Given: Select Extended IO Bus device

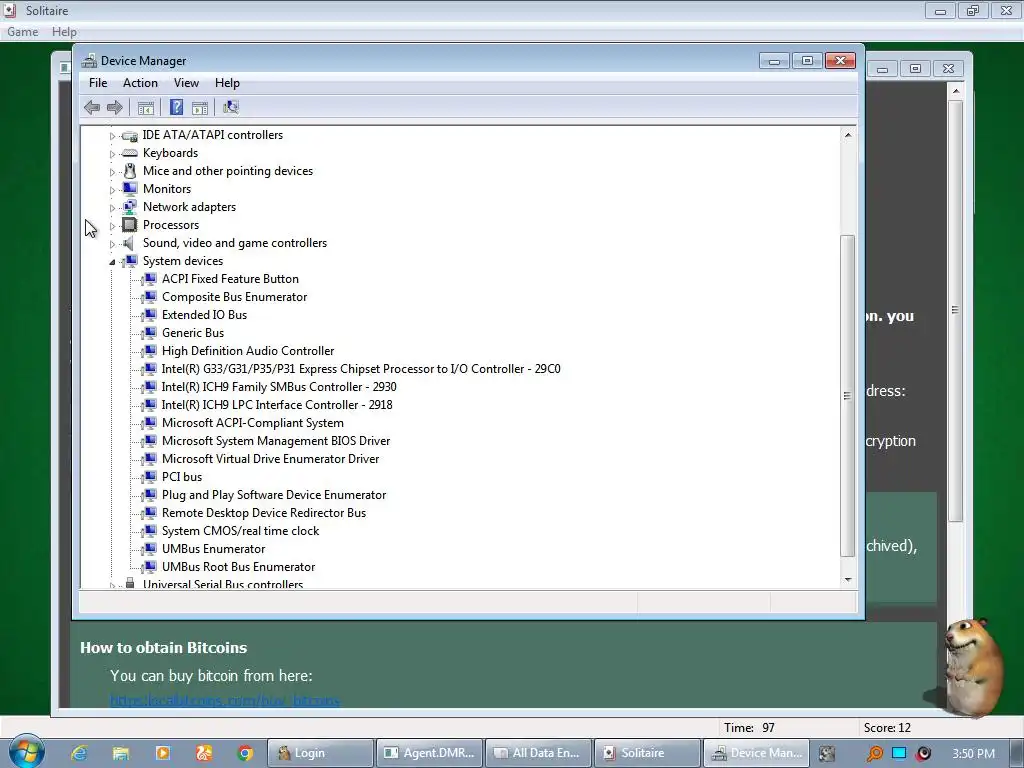Looking at the screenshot, I should pos(204,315).
